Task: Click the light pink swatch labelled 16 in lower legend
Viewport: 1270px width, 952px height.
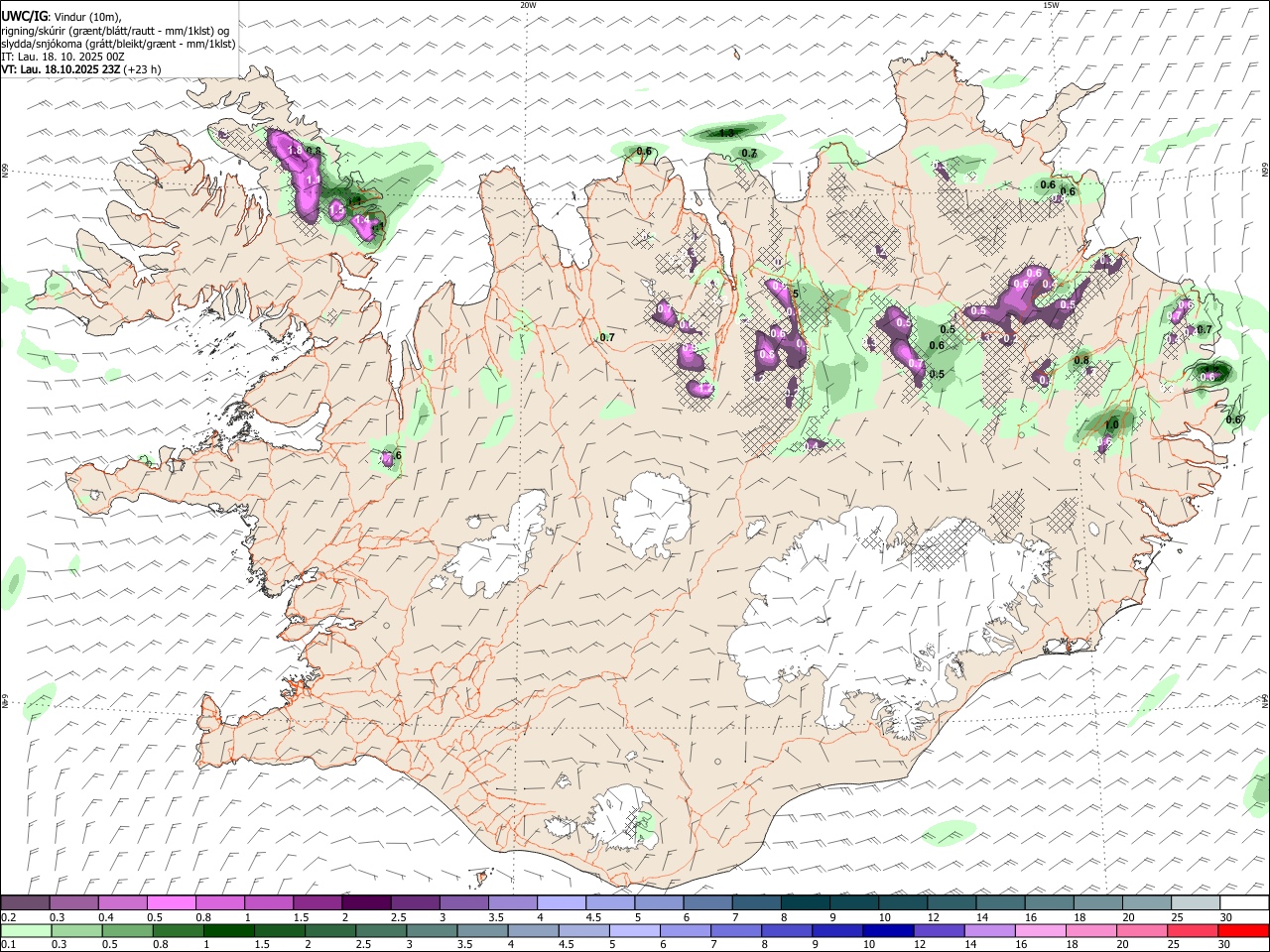Action: (1039, 931)
